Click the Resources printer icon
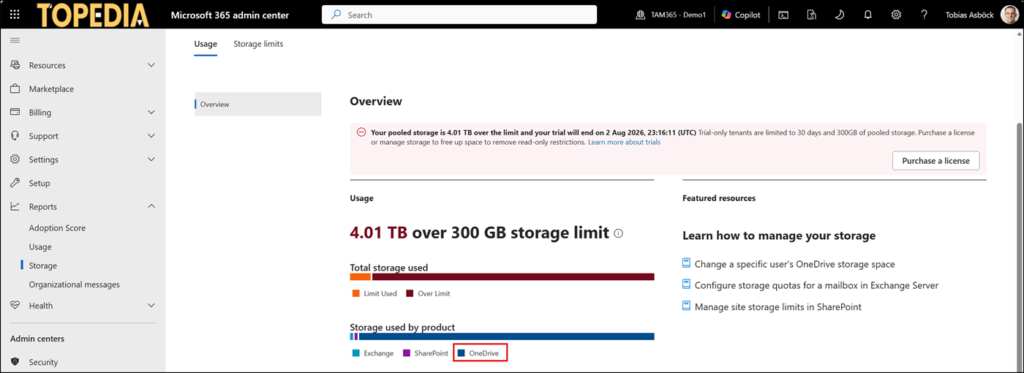The width and height of the screenshot is (1024, 373). [x=15, y=65]
